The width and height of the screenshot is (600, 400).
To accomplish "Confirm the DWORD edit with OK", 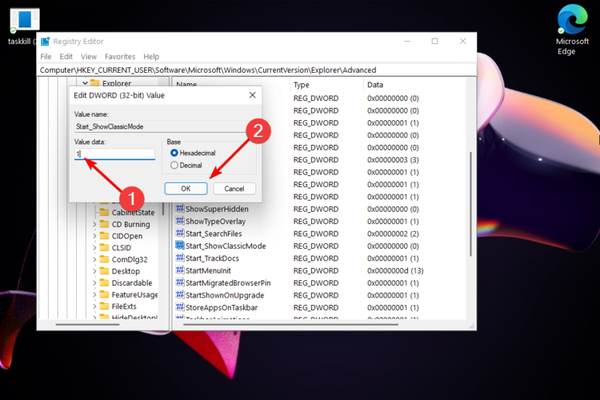I will click(x=186, y=188).
